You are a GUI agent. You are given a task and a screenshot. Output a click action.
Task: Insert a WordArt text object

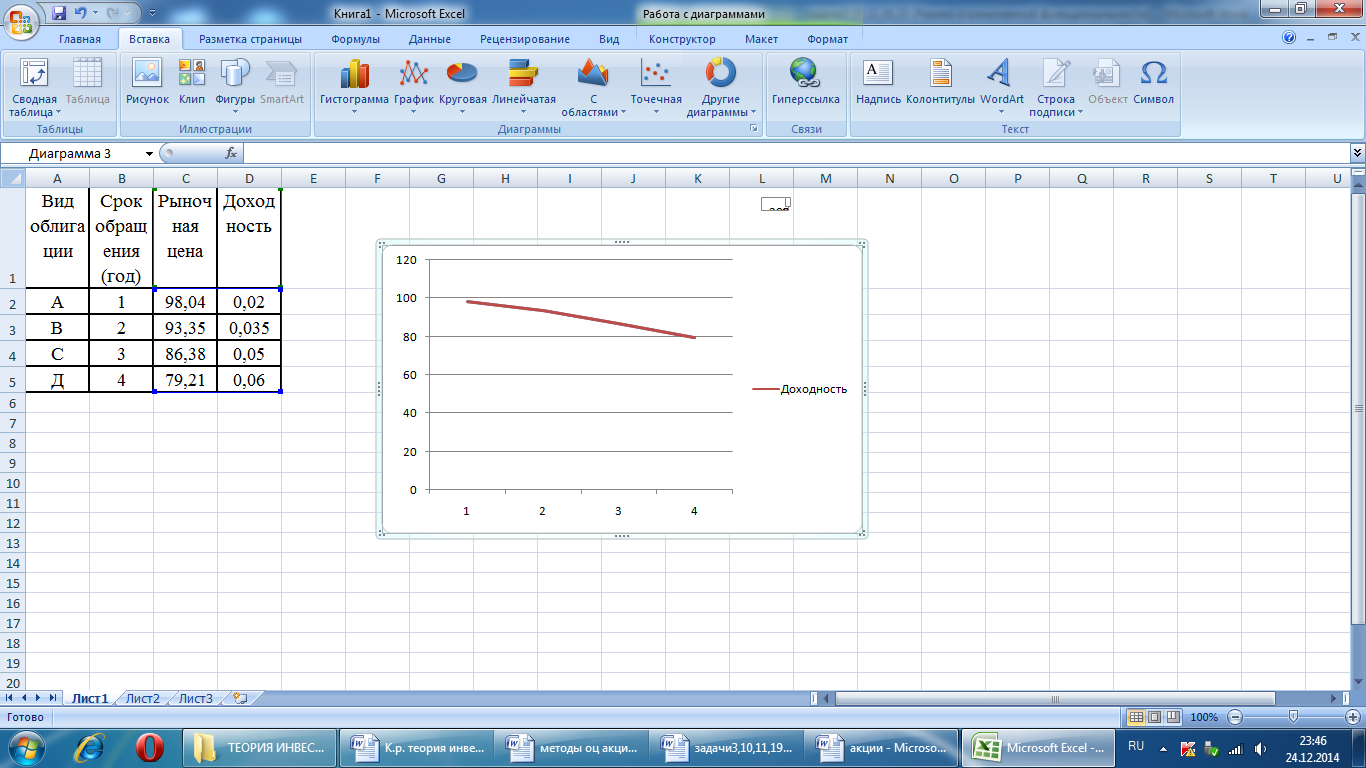click(x=1001, y=84)
